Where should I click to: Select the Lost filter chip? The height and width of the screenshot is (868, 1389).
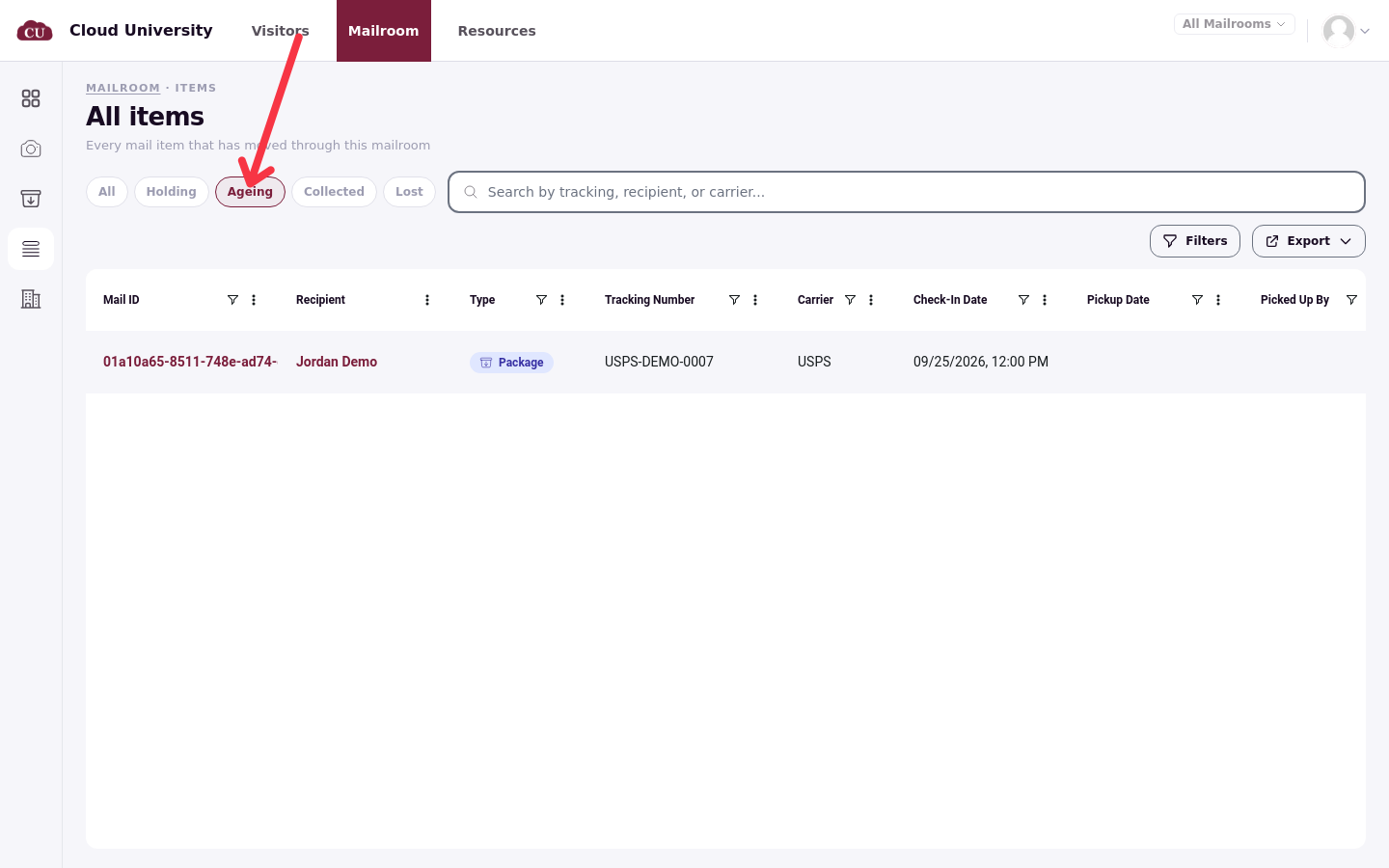click(x=409, y=192)
